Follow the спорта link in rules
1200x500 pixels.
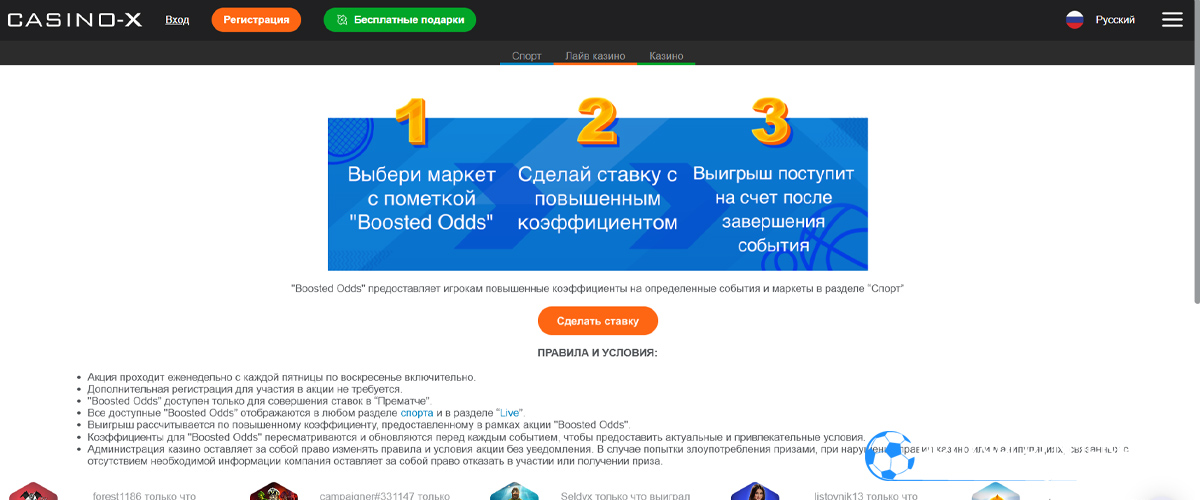(417, 412)
